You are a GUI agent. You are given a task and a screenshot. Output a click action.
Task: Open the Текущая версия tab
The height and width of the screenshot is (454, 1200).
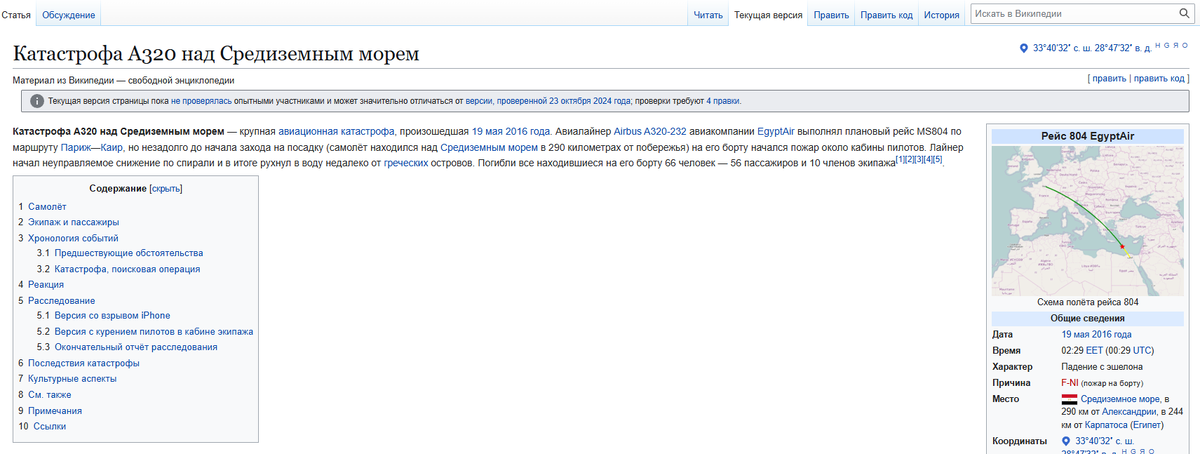767,15
